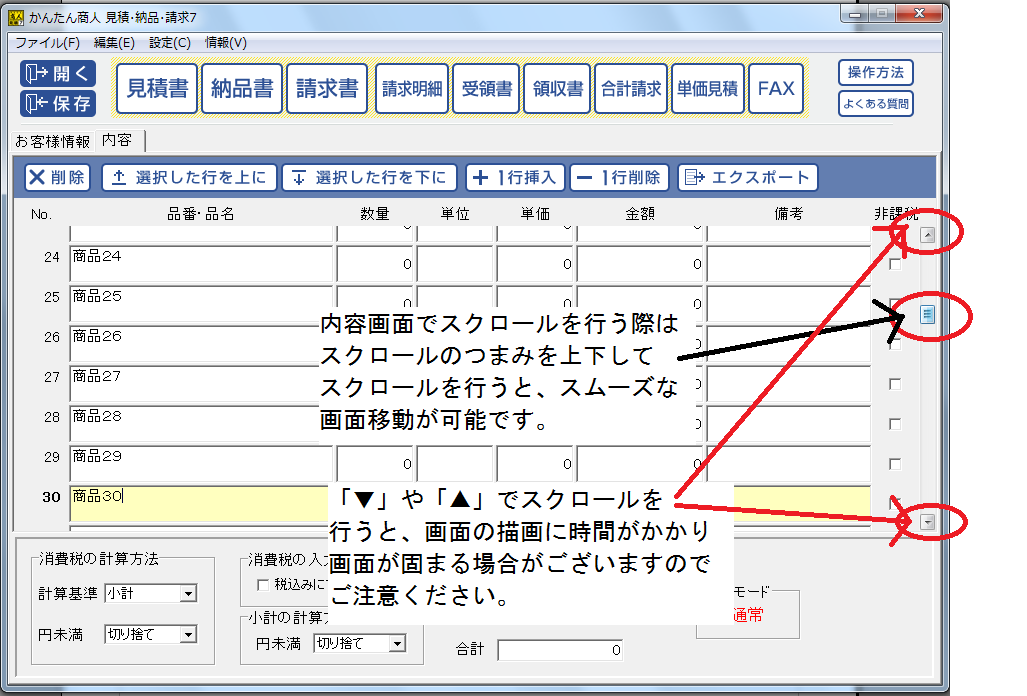Viewport: 1027px width, 696px height.
Task: Click the 削除 button with X icon
Action: click(58, 177)
